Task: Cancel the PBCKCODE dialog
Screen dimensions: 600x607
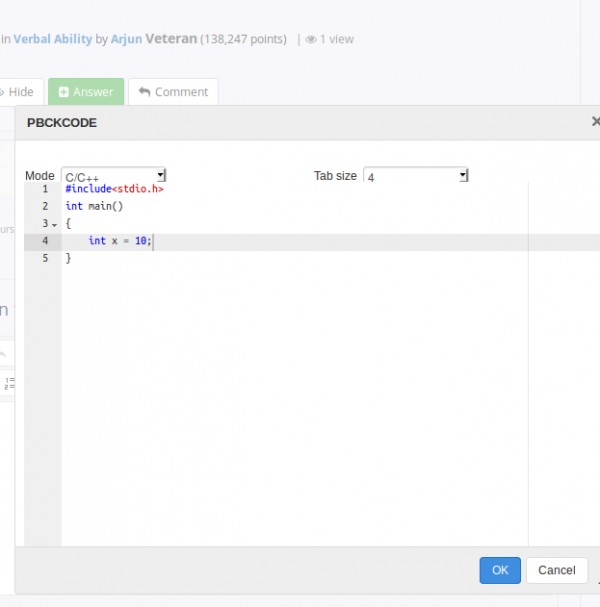Action: pos(556,570)
